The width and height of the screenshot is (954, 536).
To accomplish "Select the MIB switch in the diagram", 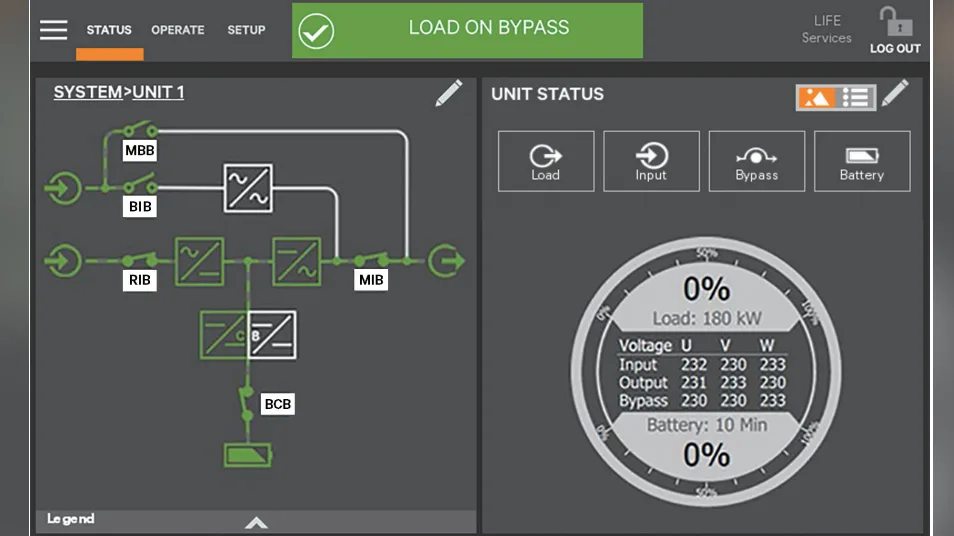I will pos(371,259).
